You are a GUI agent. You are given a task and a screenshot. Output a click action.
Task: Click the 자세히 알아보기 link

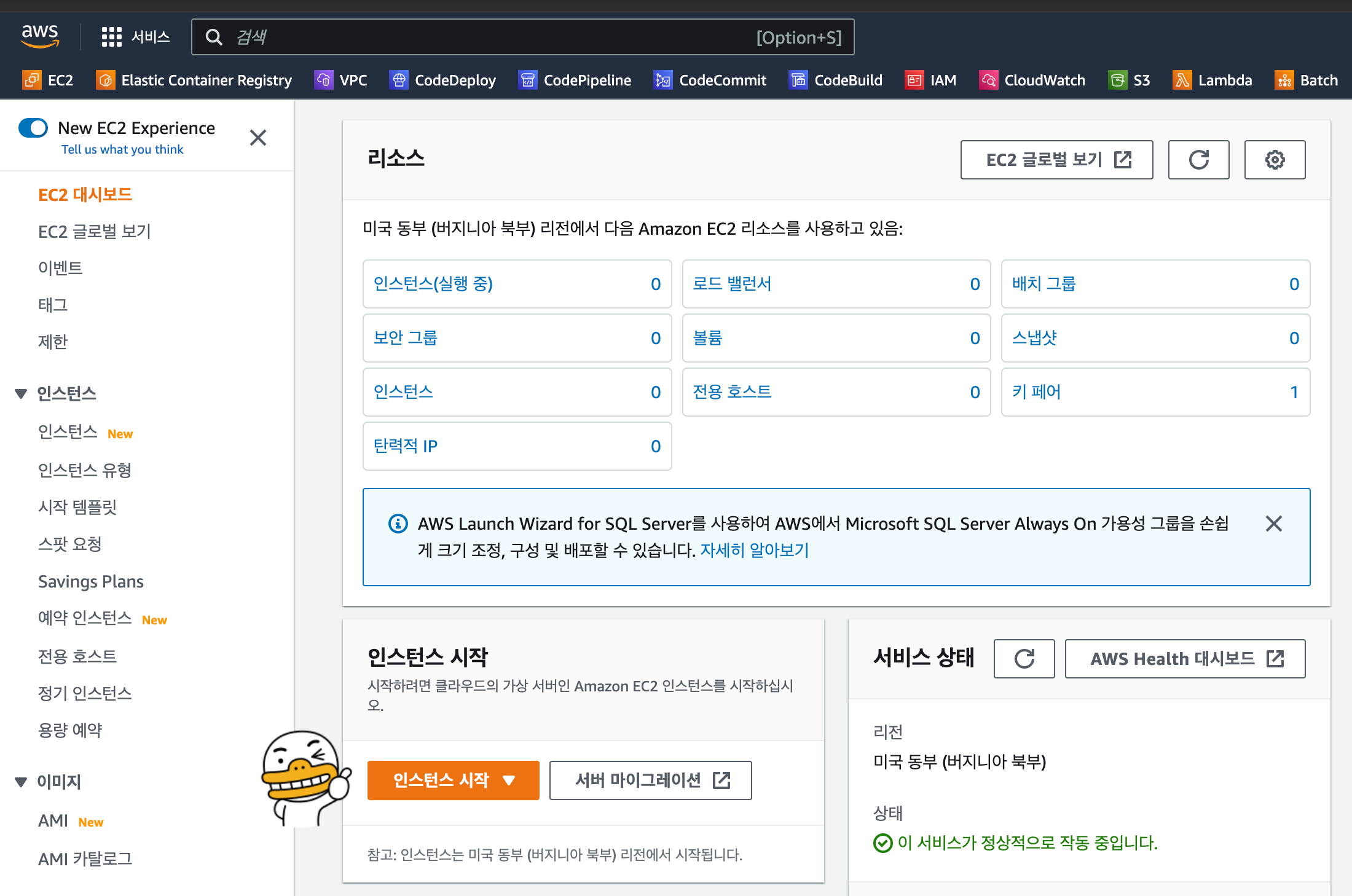[x=754, y=550]
